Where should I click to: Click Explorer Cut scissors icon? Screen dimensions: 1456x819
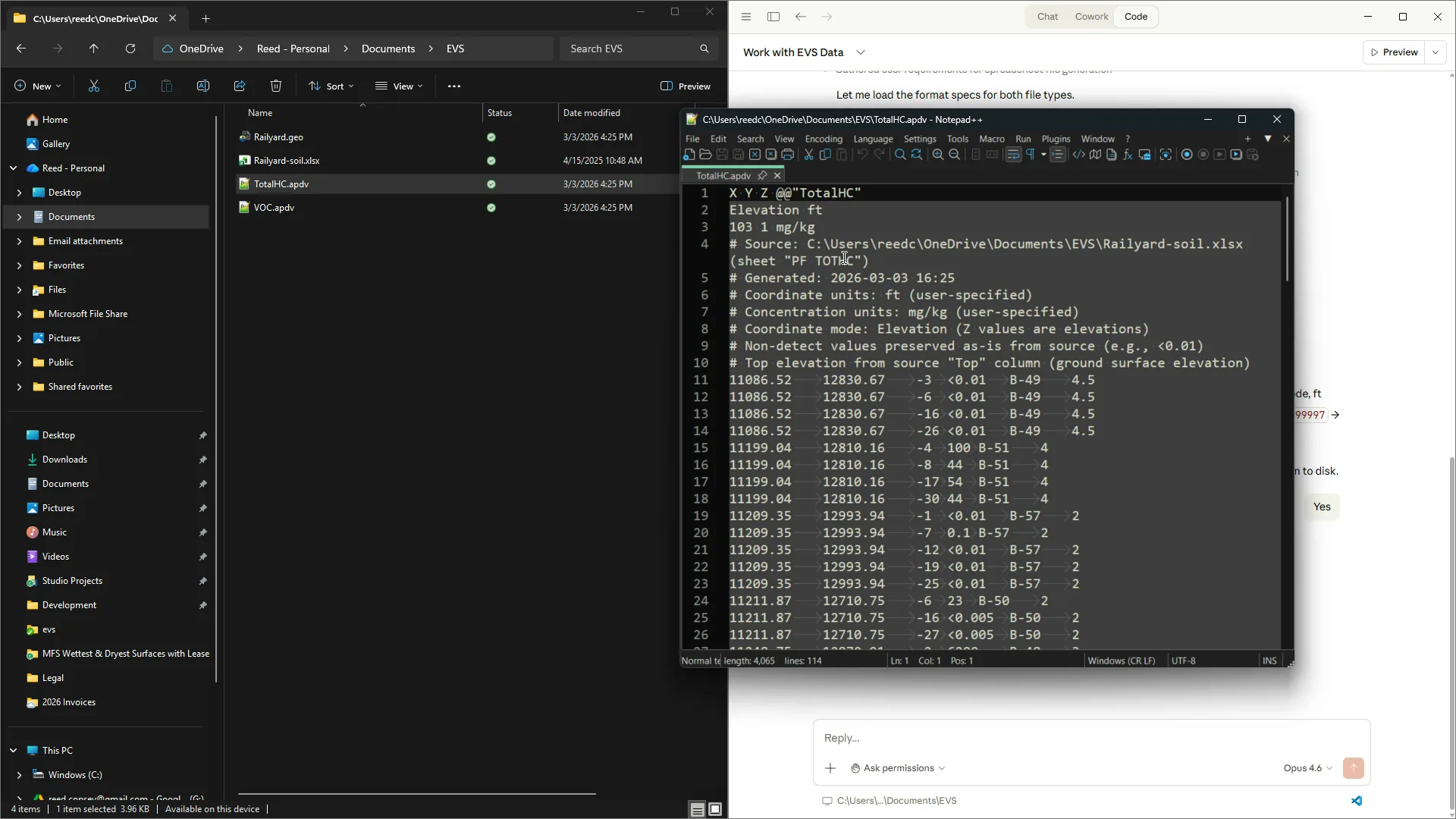point(94,86)
